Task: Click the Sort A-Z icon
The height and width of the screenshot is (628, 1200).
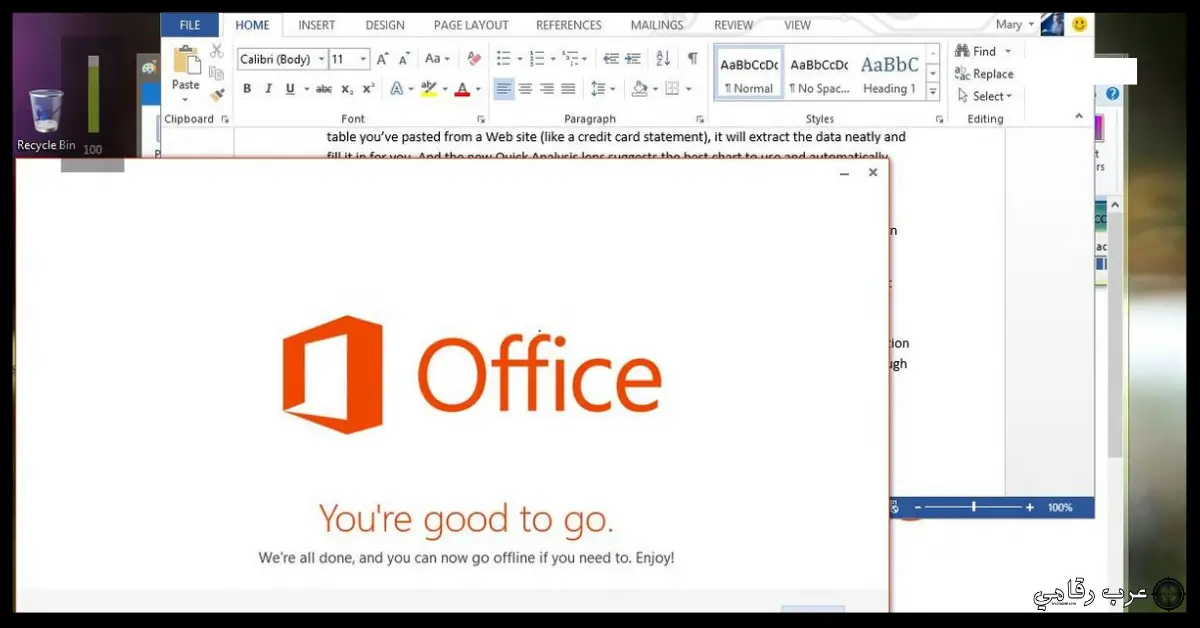Action: (663, 59)
